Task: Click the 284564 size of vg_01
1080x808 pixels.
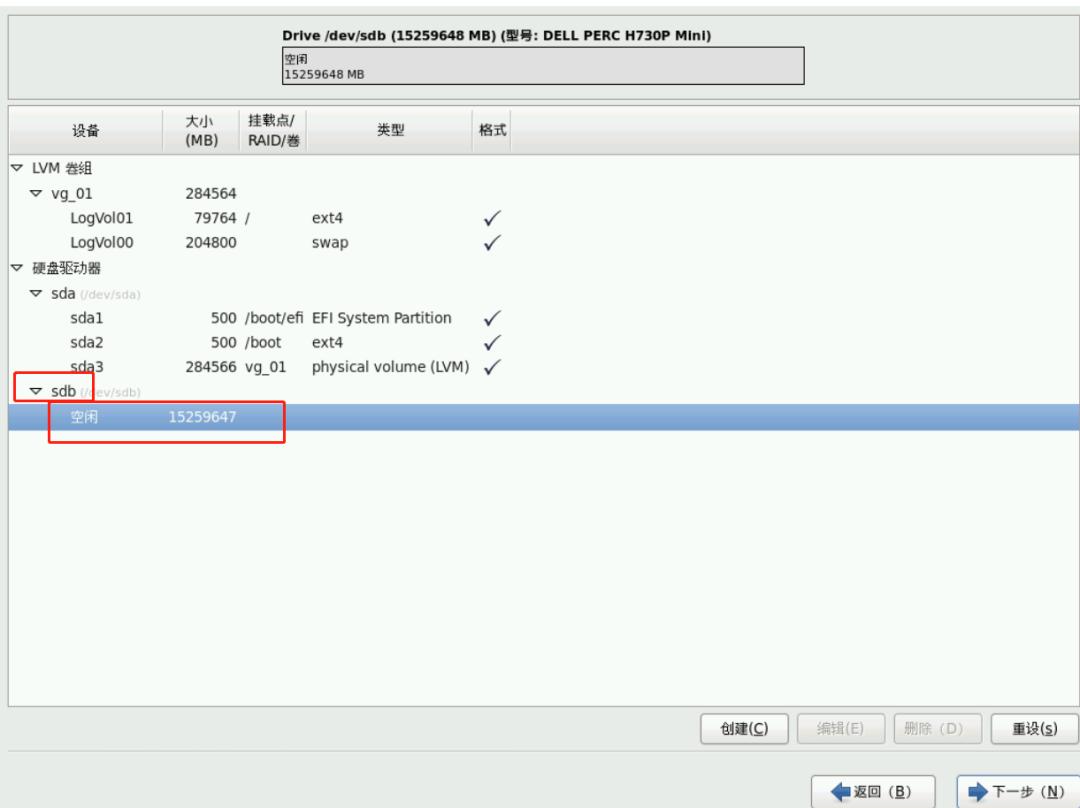Action: [x=211, y=194]
